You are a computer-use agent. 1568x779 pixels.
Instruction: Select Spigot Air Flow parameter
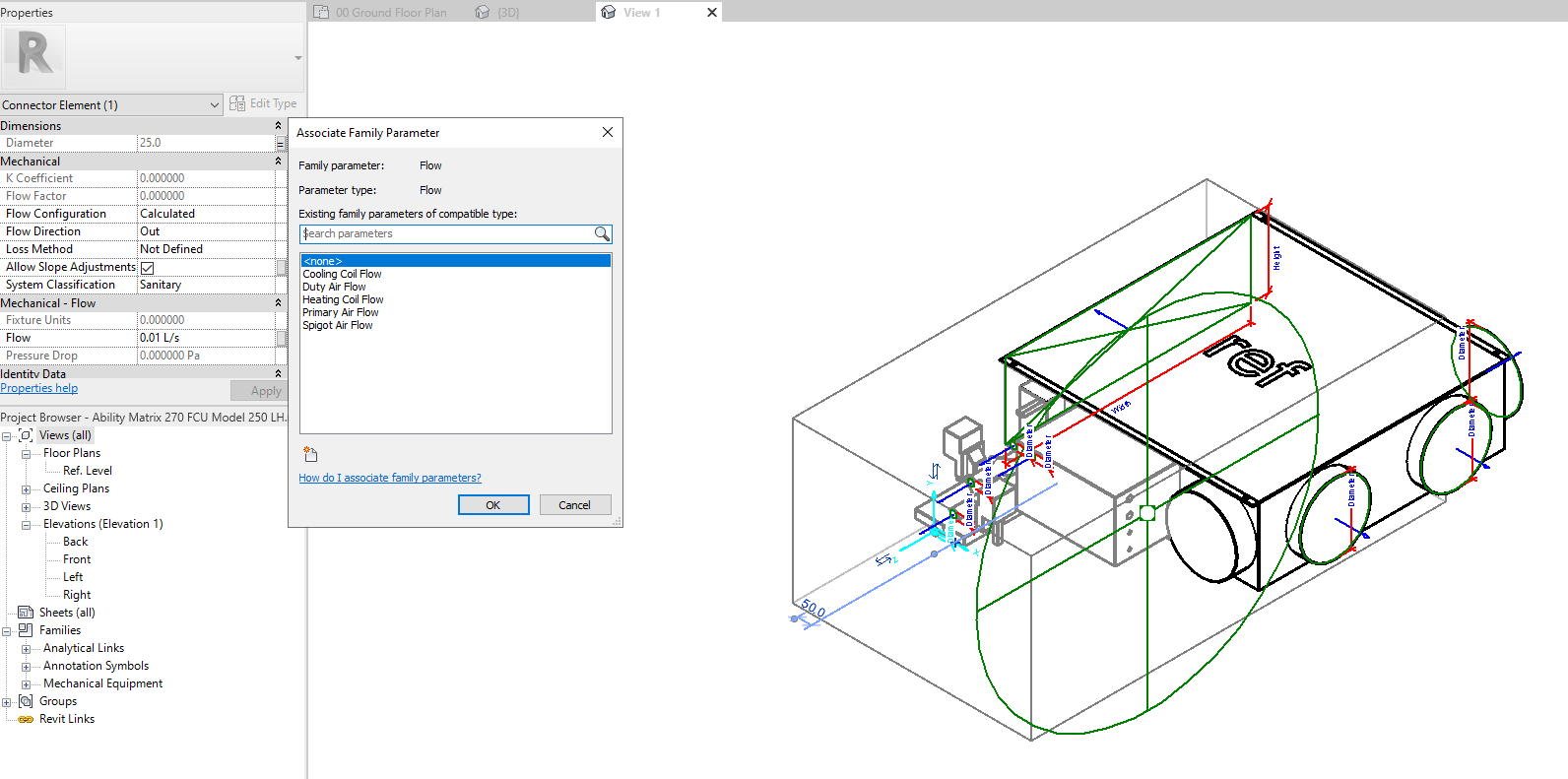click(x=337, y=325)
